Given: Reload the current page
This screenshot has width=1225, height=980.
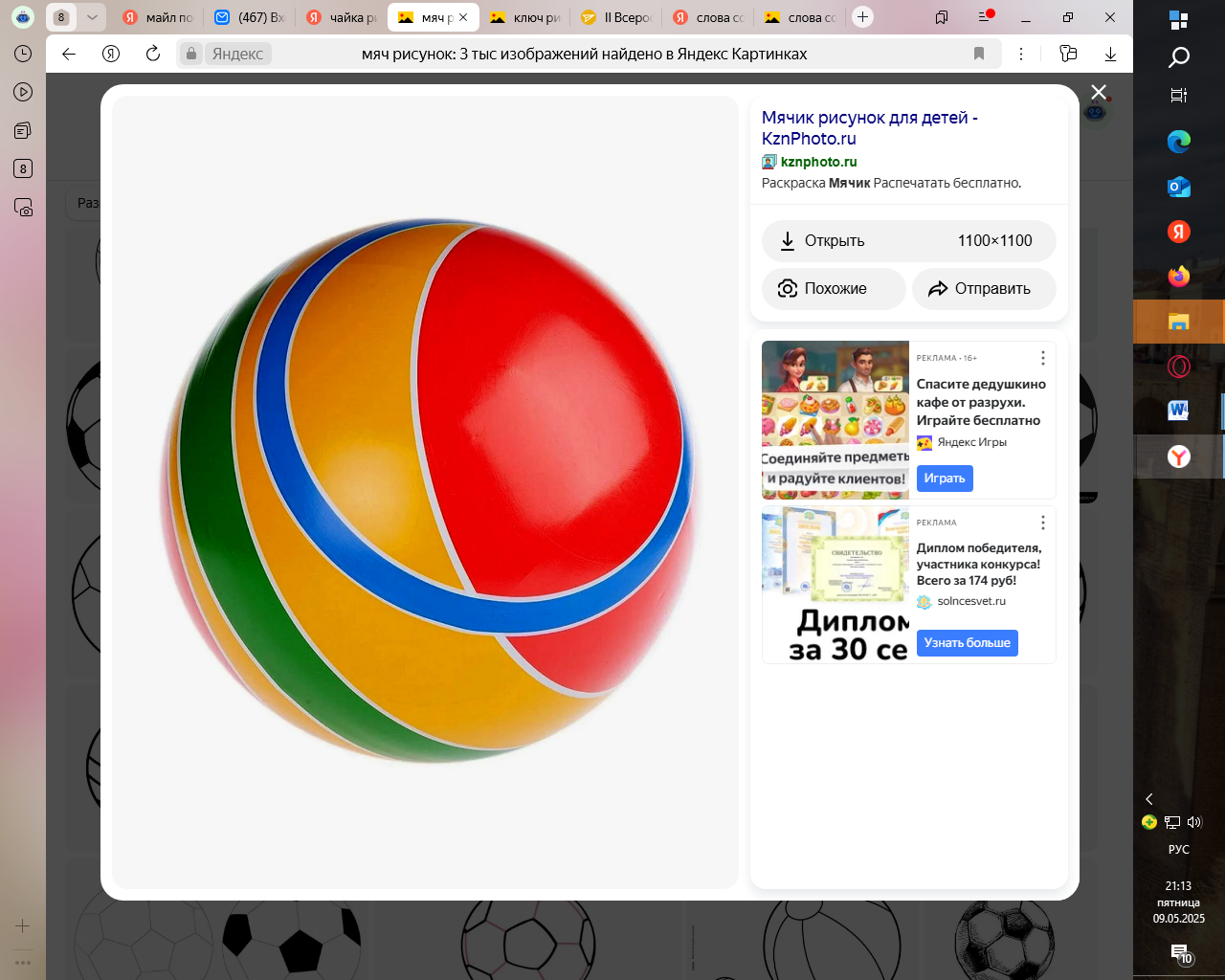Looking at the screenshot, I should (153, 54).
